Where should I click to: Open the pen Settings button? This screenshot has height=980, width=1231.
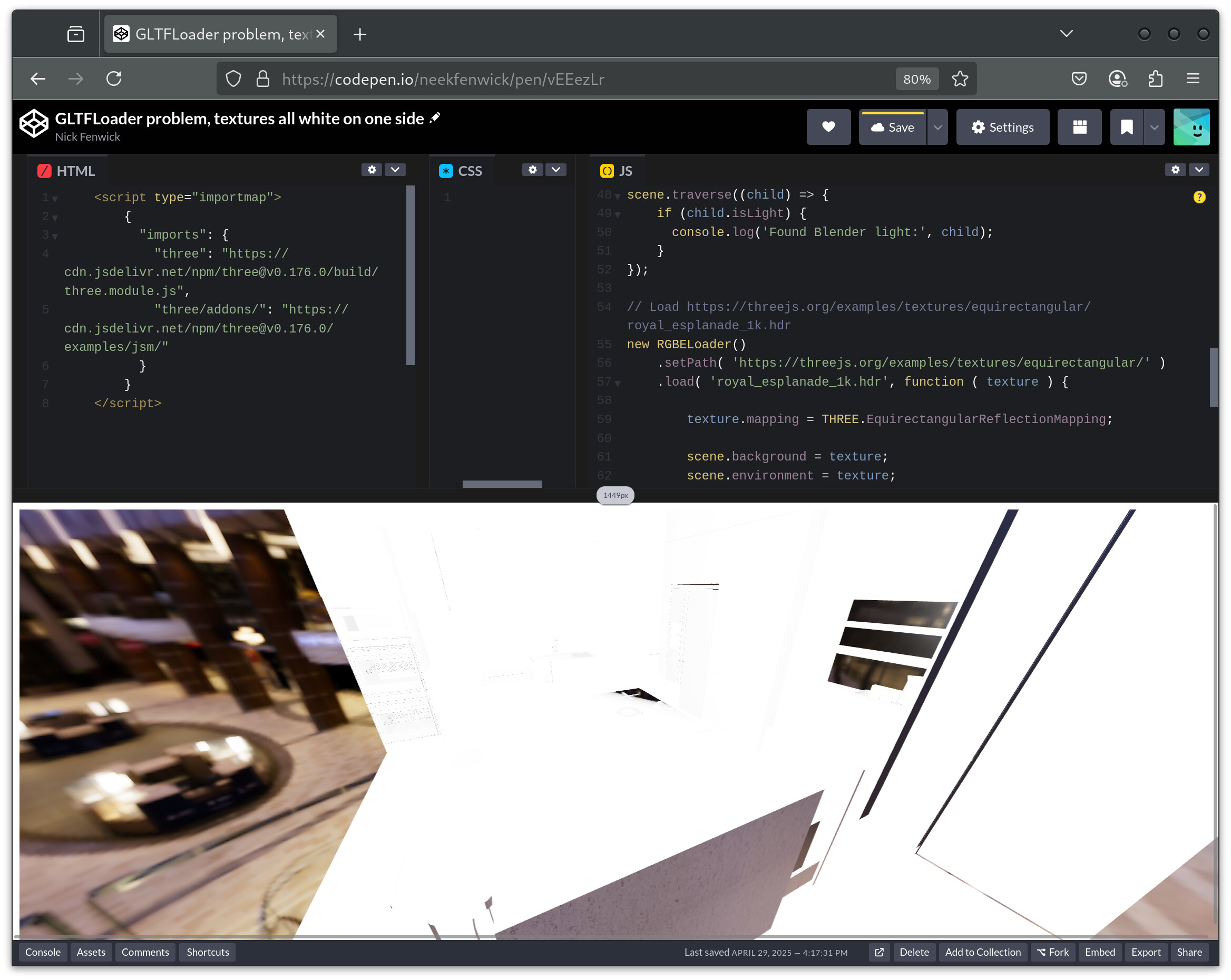(1003, 126)
